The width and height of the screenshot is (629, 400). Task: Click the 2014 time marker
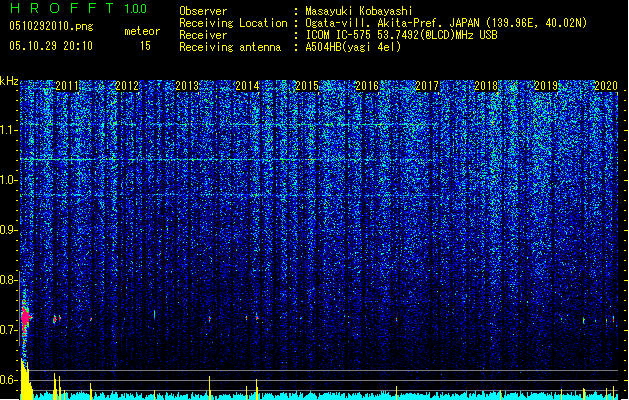[x=247, y=86]
